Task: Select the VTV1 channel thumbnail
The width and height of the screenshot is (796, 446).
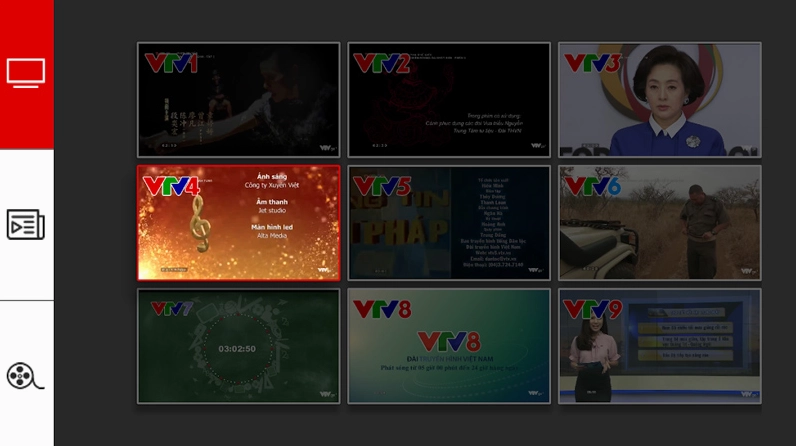Action: click(x=239, y=100)
